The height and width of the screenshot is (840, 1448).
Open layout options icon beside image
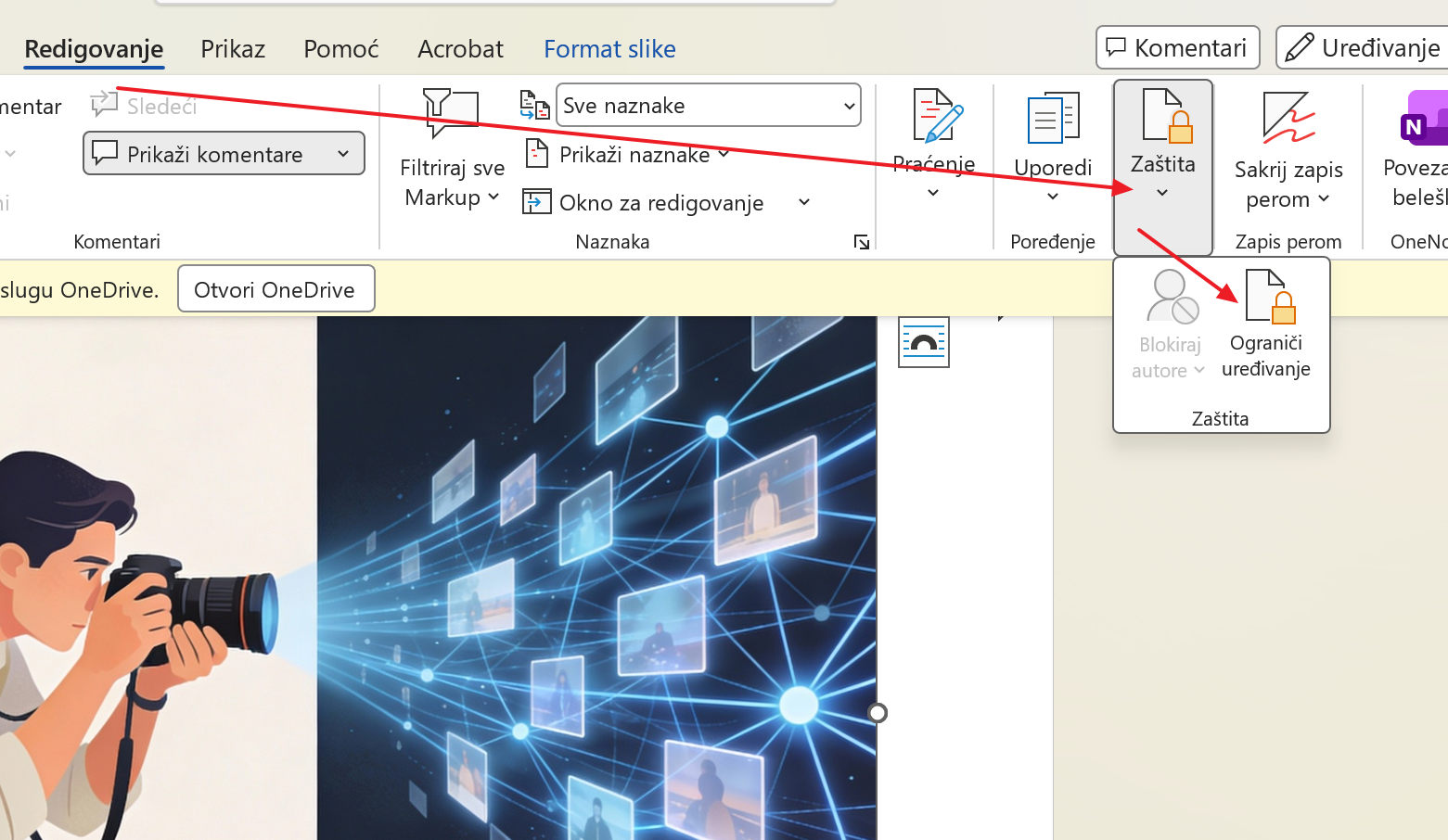pyautogui.click(x=923, y=342)
